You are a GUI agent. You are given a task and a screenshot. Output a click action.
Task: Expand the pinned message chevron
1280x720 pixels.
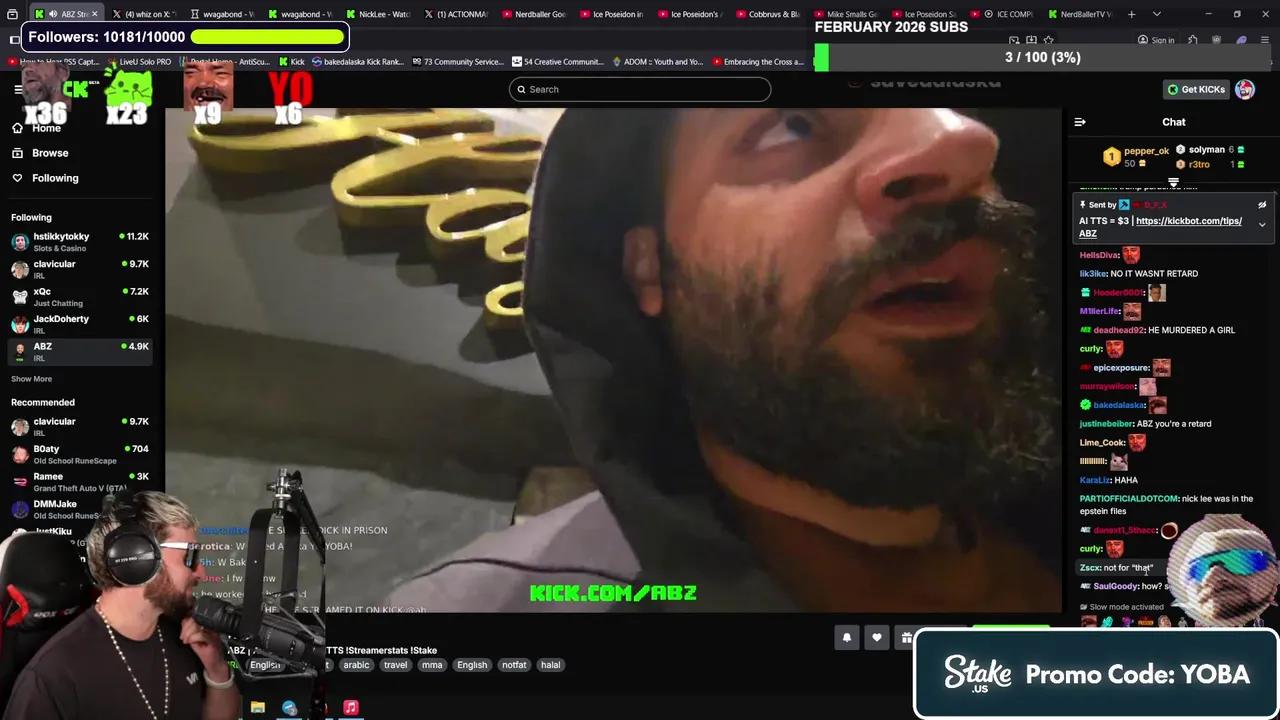[x=1262, y=225]
